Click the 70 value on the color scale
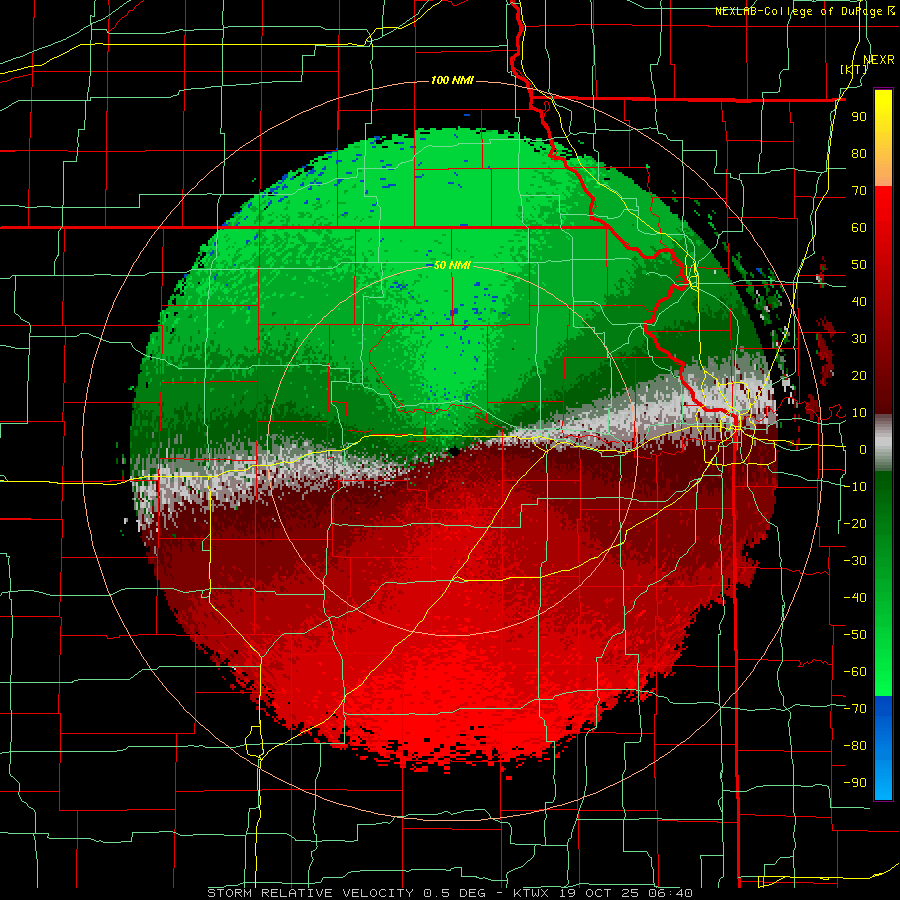 click(859, 191)
